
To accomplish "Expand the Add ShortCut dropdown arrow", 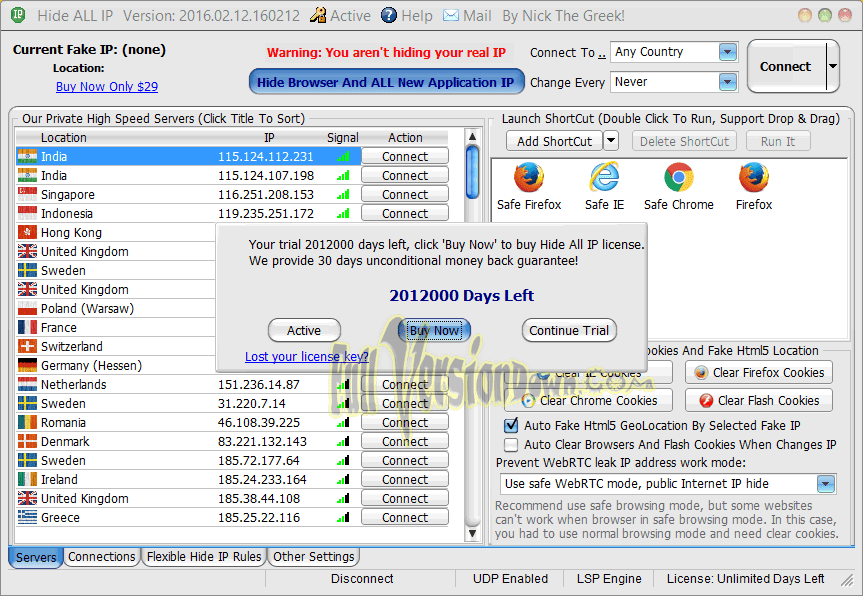I will click(611, 141).
